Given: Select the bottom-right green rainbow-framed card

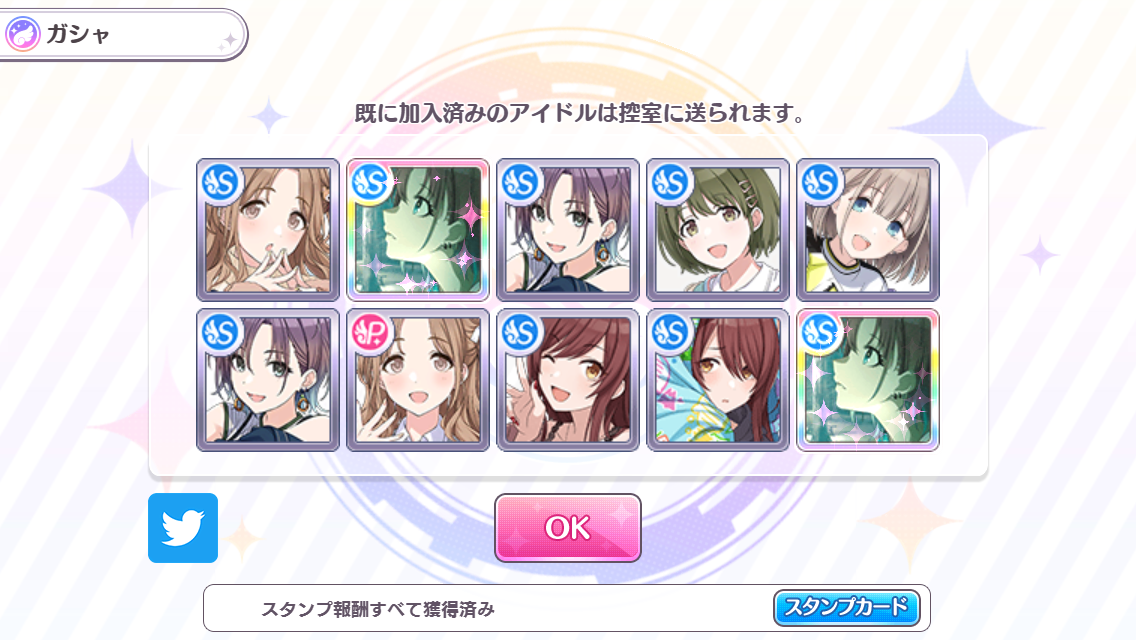Looking at the screenshot, I should (x=868, y=380).
